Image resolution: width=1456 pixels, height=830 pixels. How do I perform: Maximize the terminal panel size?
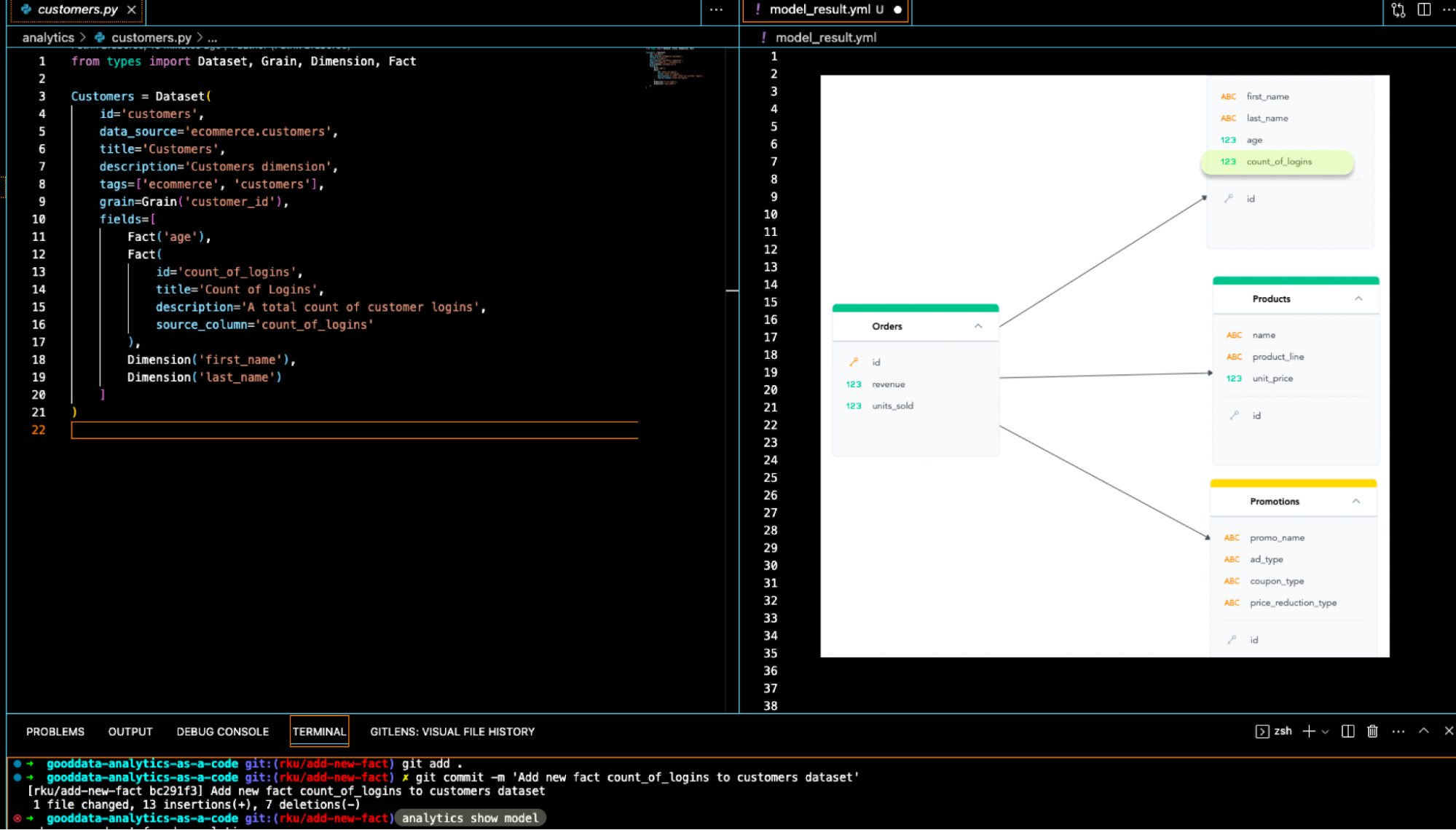[1423, 731]
